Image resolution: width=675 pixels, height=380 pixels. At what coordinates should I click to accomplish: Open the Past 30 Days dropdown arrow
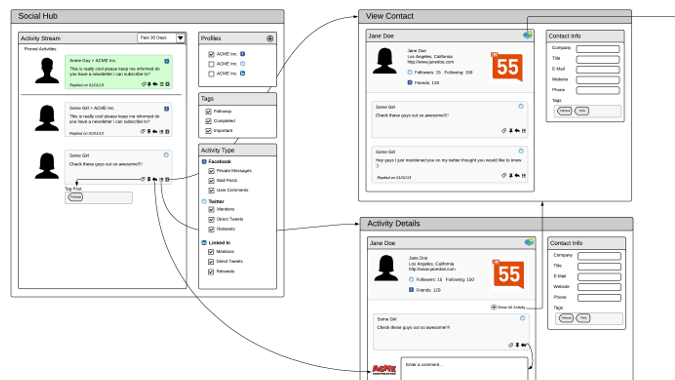point(180,38)
